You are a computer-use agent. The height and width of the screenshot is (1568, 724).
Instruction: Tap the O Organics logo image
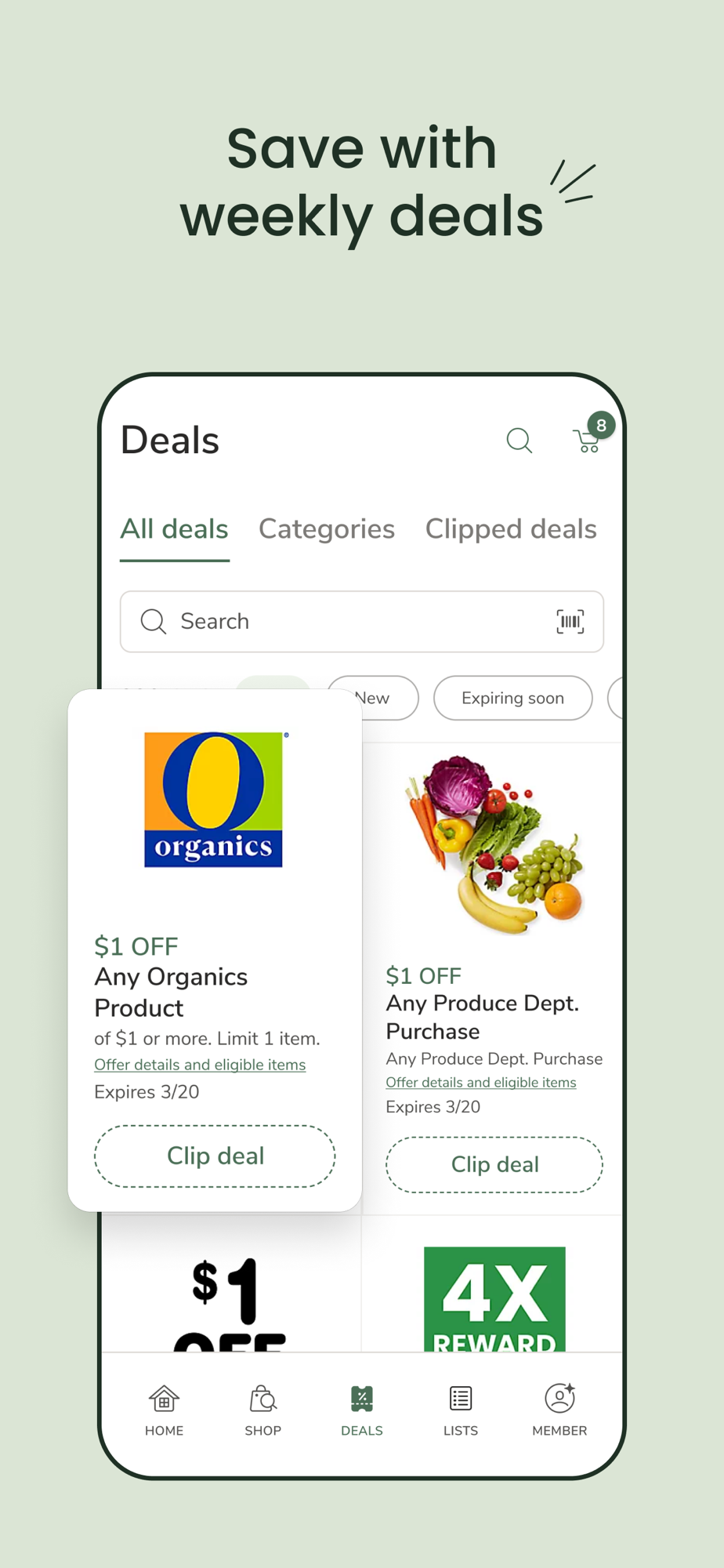(213, 800)
